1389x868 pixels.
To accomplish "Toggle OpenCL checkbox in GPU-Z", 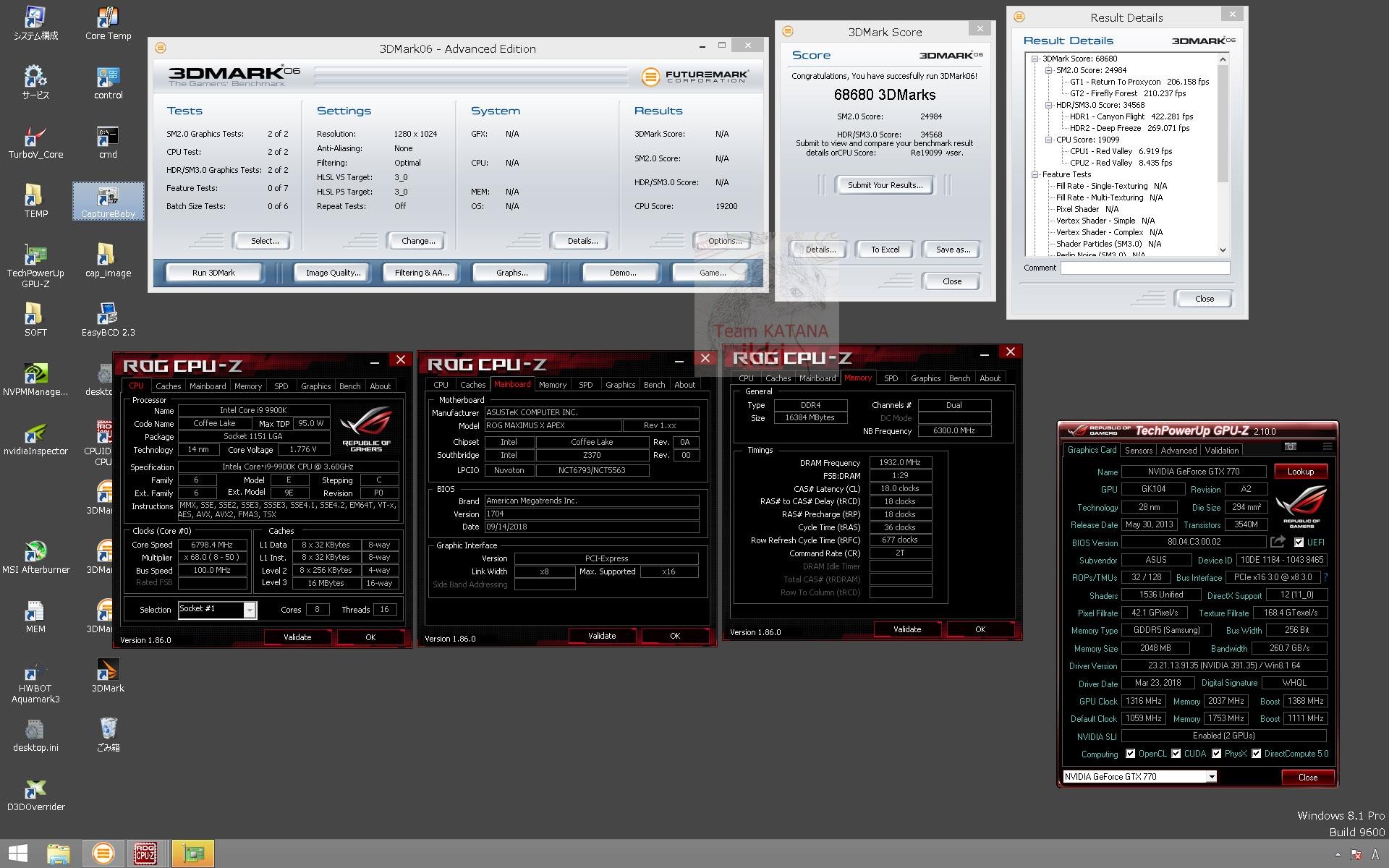I will coord(1130,754).
